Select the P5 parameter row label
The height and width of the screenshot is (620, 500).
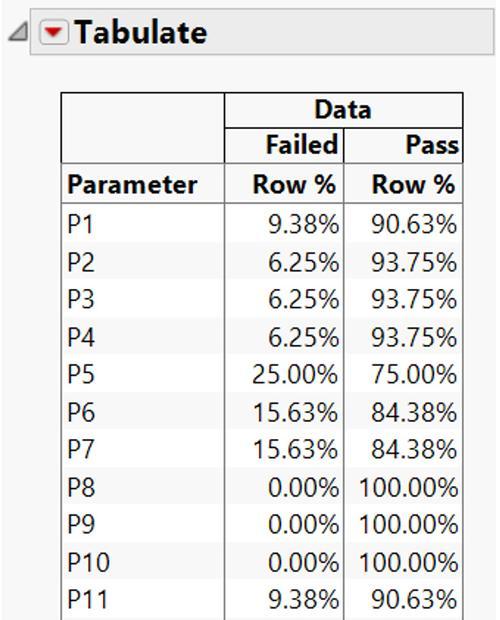[81, 374]
